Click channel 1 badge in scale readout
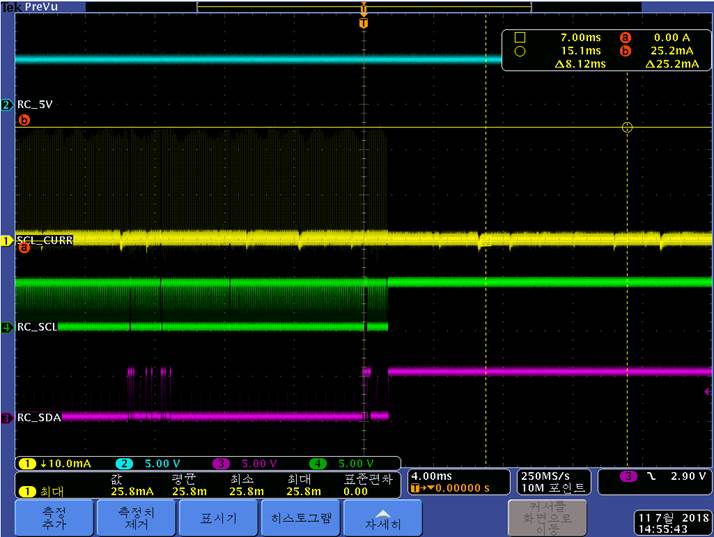The height and width of the screenshot is (537, 714). [x=27, y=464]
